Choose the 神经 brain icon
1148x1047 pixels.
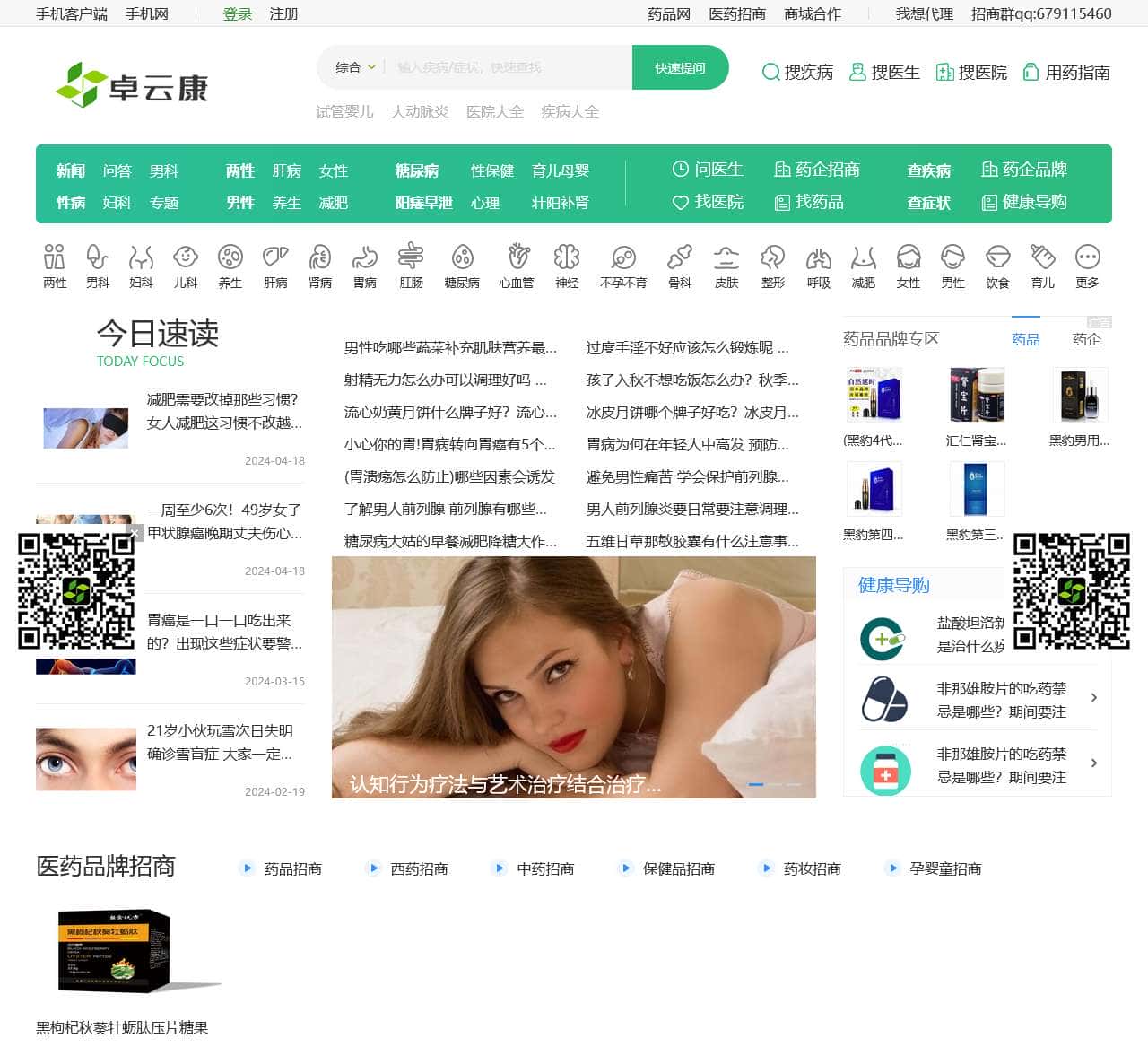tap(567, 257)
